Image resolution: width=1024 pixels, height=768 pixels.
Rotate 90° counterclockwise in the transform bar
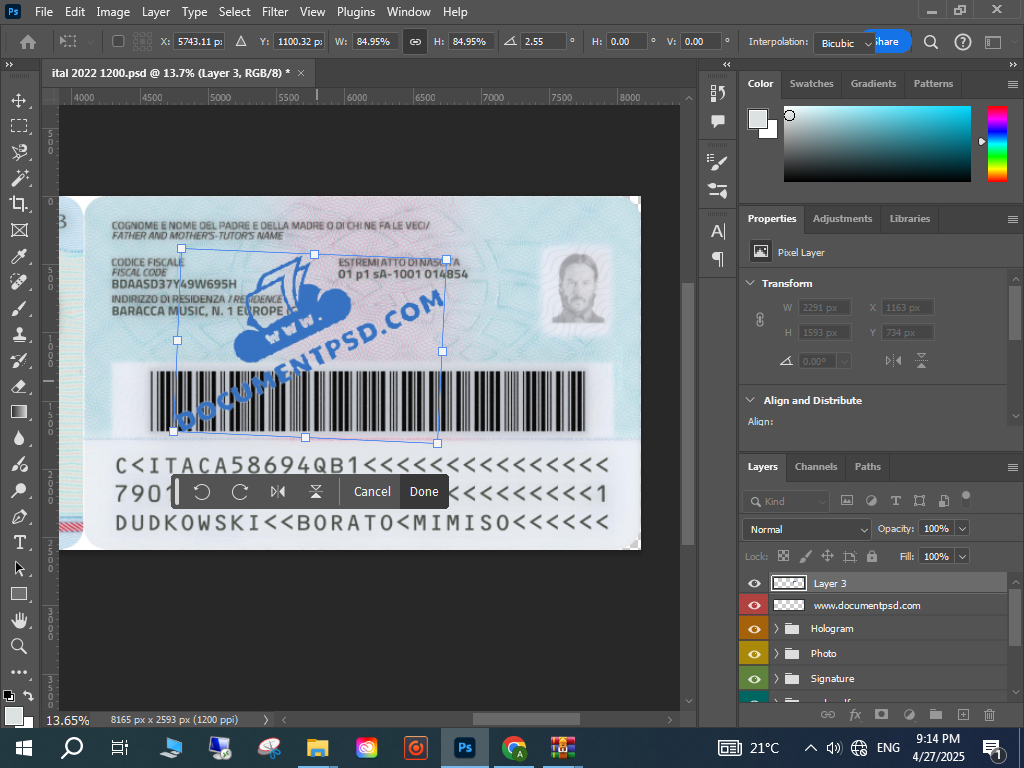click(202, 492)
